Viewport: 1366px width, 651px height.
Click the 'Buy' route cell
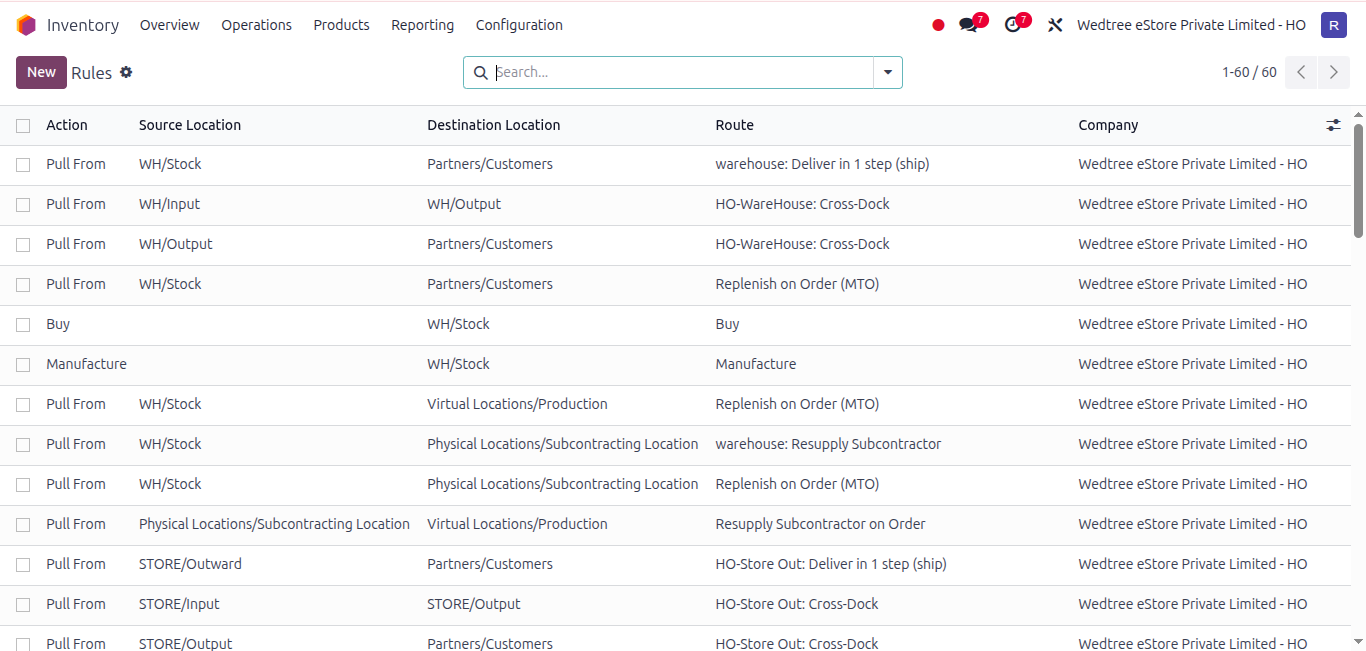point(728,324)
